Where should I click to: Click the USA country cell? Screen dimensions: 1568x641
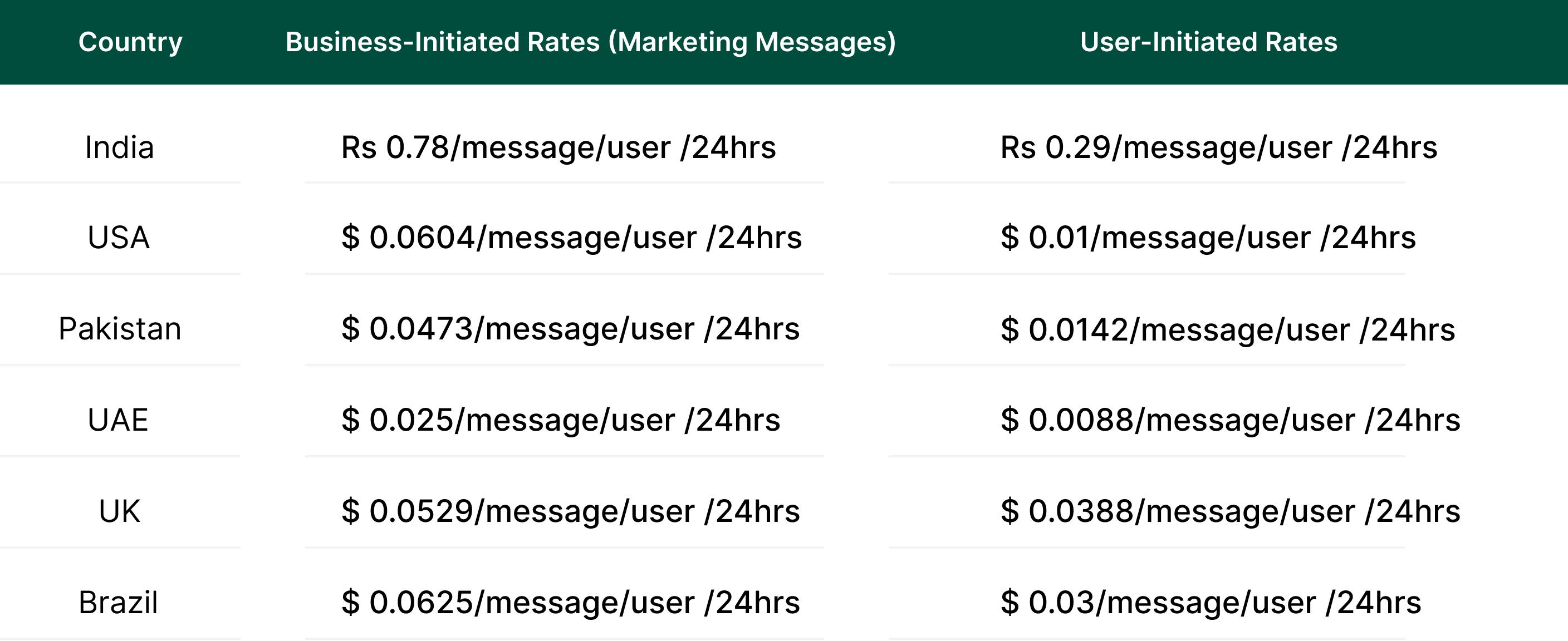point(119,237)
